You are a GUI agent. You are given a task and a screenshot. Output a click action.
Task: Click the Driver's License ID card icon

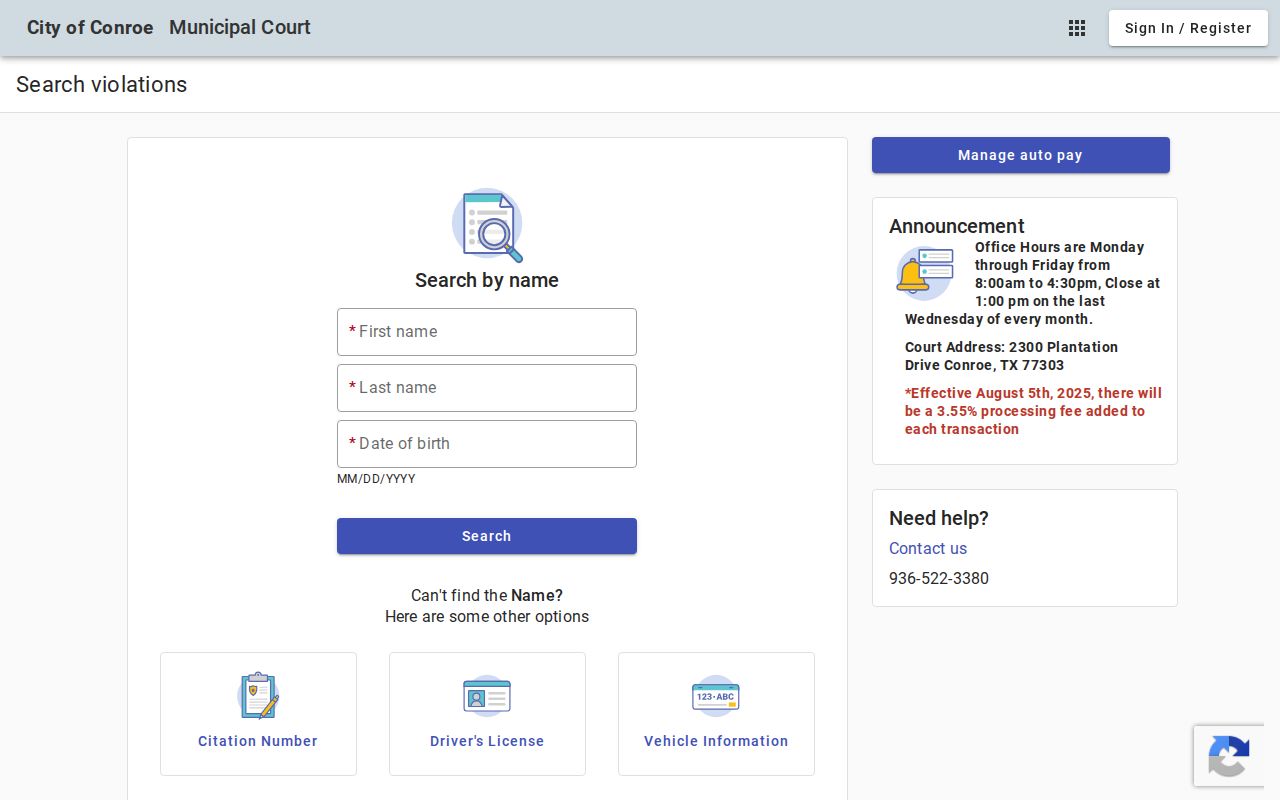[487, 696]
